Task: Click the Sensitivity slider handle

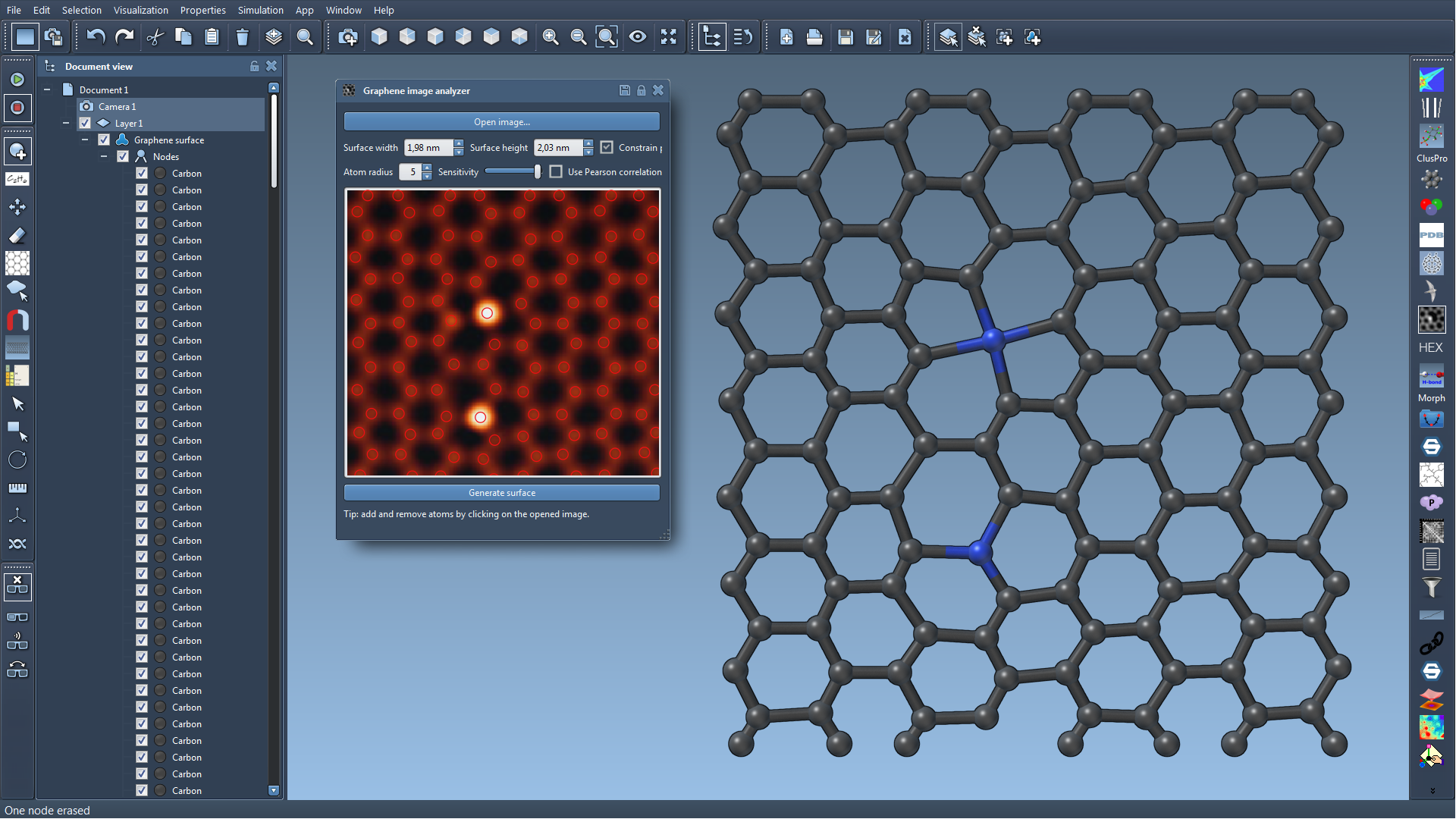Action: [538, 172]
